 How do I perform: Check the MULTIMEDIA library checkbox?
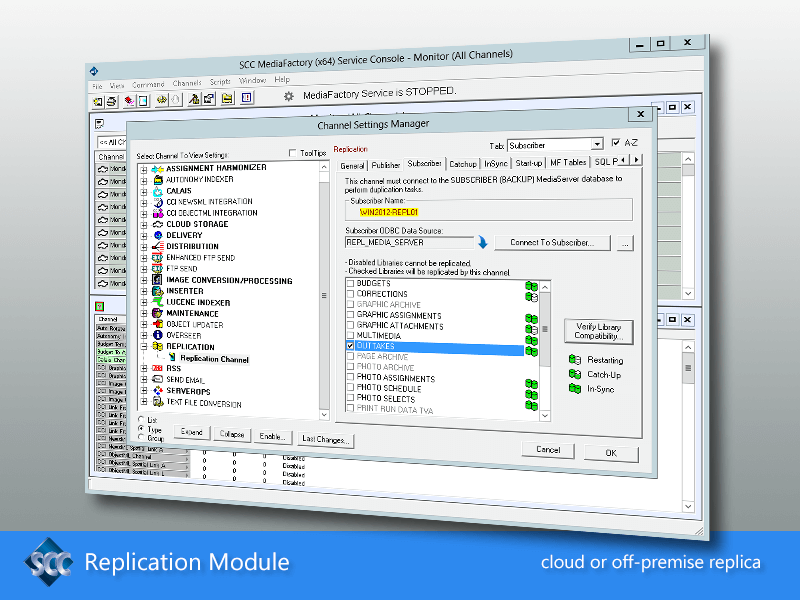point(351,335)
